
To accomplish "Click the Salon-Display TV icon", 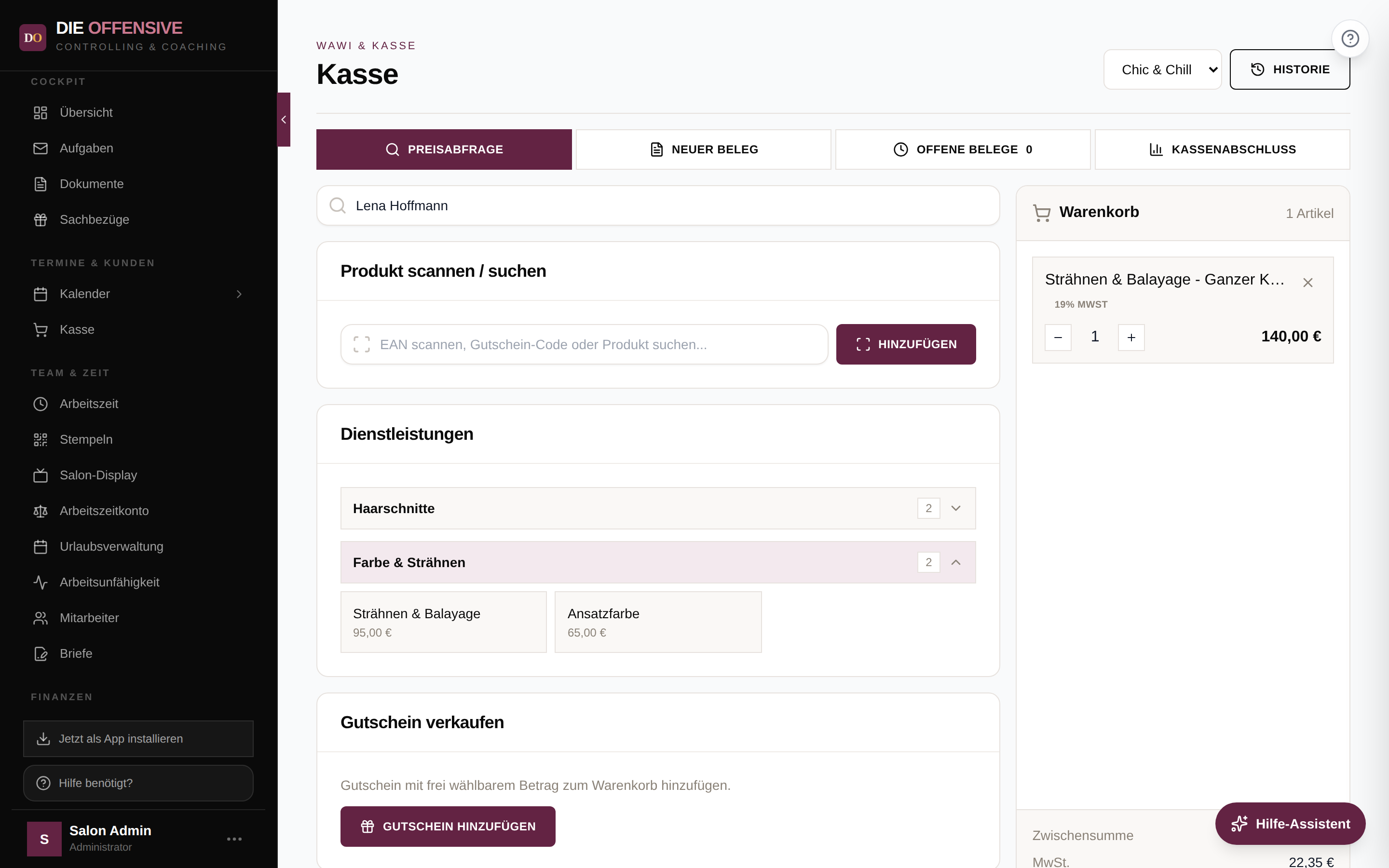I will pos(40,475).
